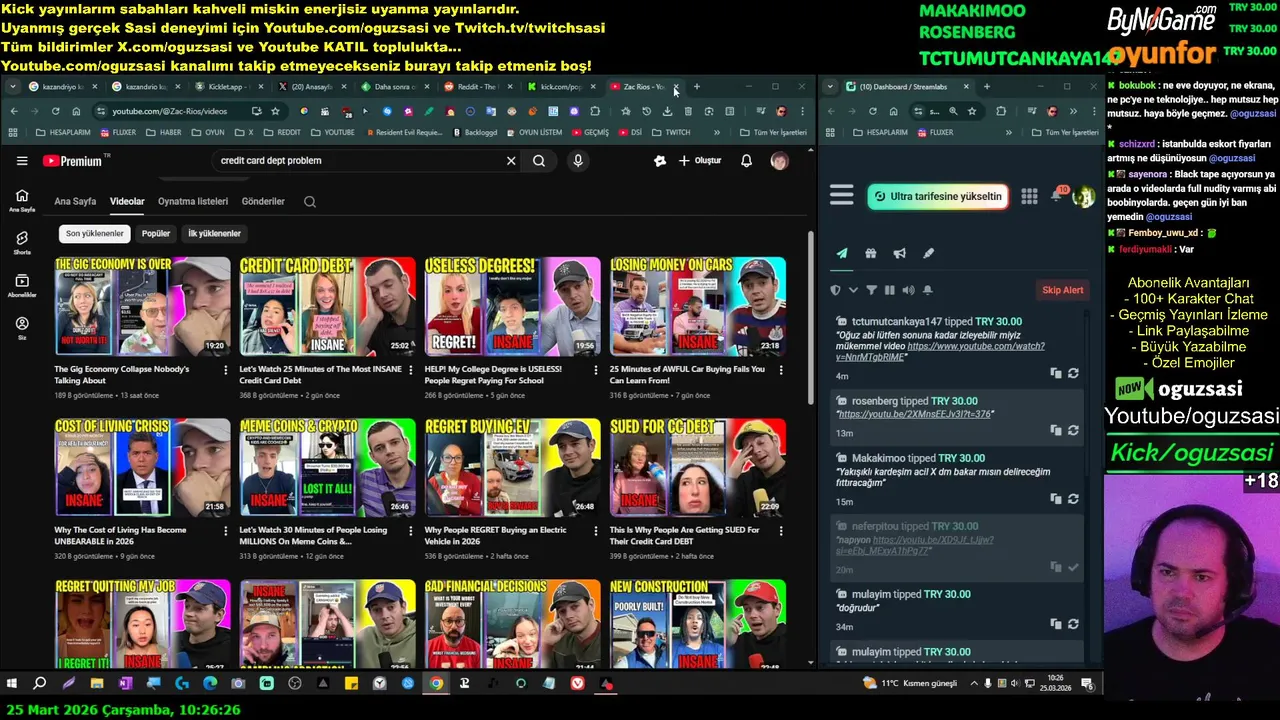Expand the chevron next to shield icon

[x=853, y=290]
